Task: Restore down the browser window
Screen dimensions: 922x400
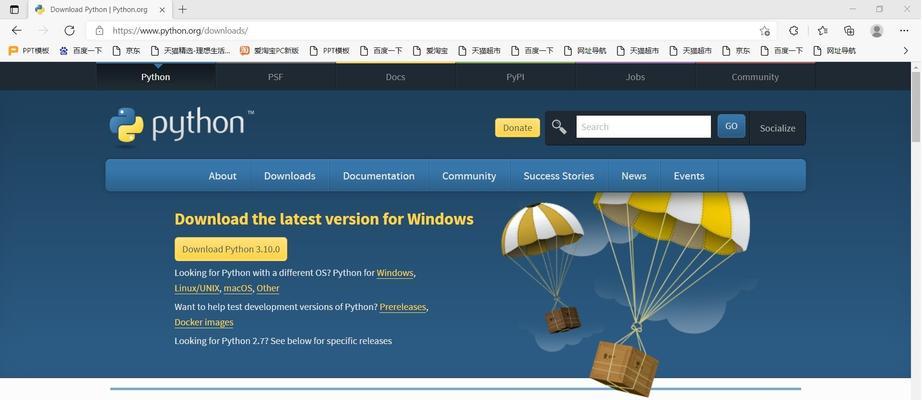Action: pos(879,9)
